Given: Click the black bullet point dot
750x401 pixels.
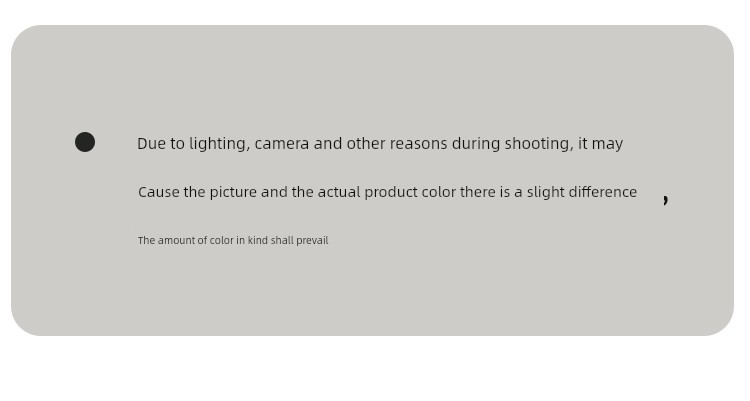Looking at the screenshot, I should pos(85,142).
